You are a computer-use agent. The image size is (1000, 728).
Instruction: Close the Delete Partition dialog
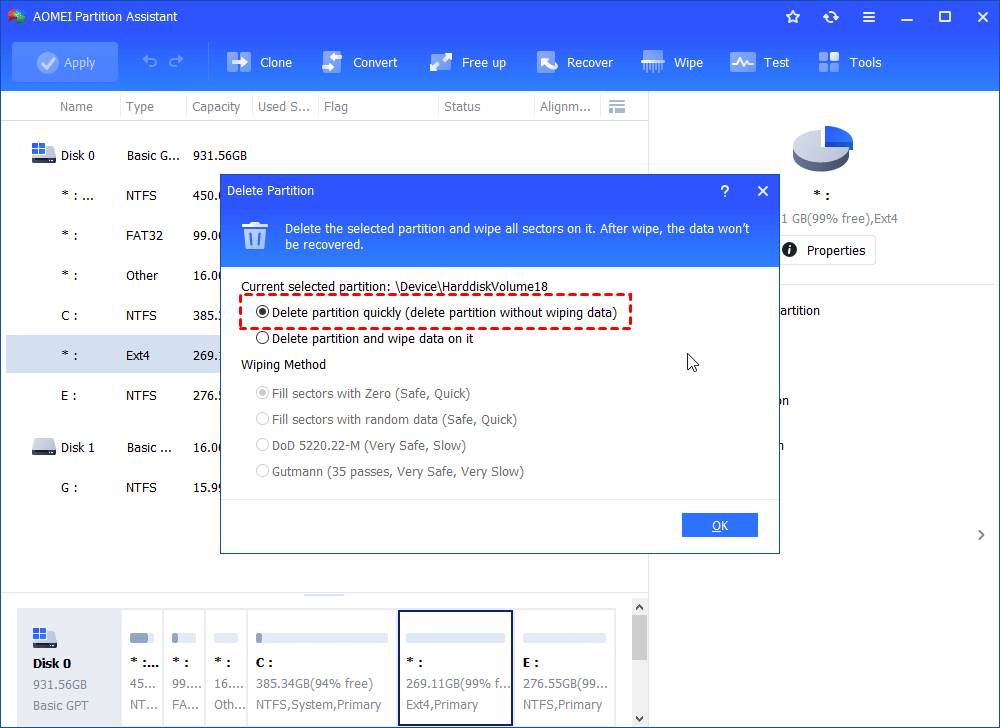(763, 191)
